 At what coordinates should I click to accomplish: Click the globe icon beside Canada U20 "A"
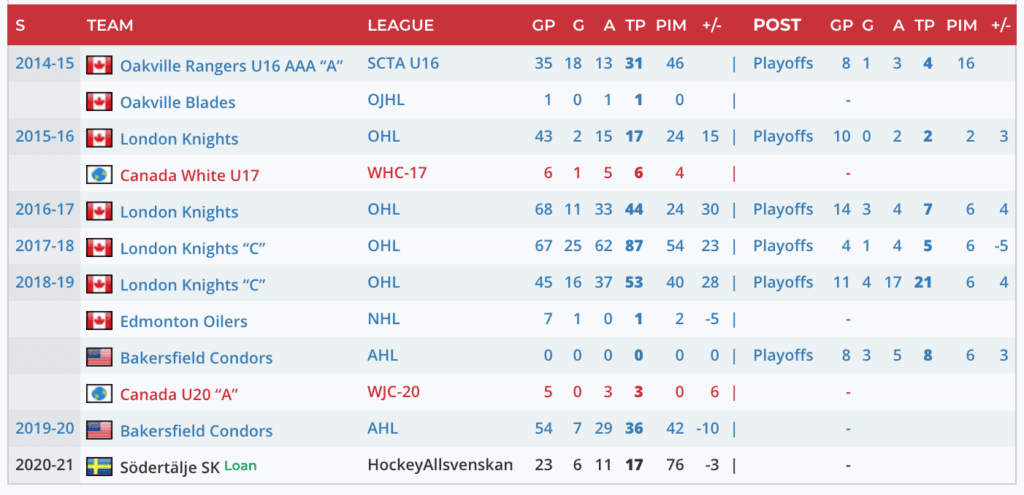click(98, 393)
